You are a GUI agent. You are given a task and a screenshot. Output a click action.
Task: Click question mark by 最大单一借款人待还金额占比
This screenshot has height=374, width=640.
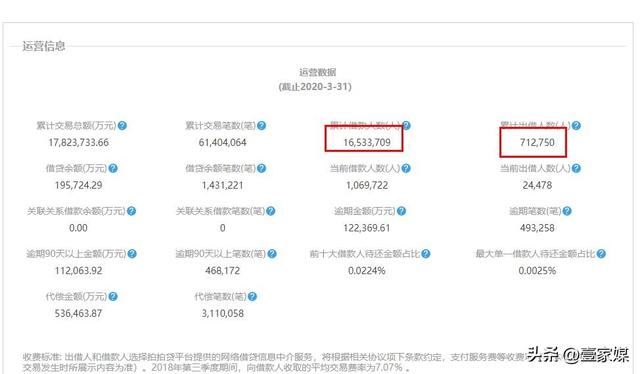[601, 254]
